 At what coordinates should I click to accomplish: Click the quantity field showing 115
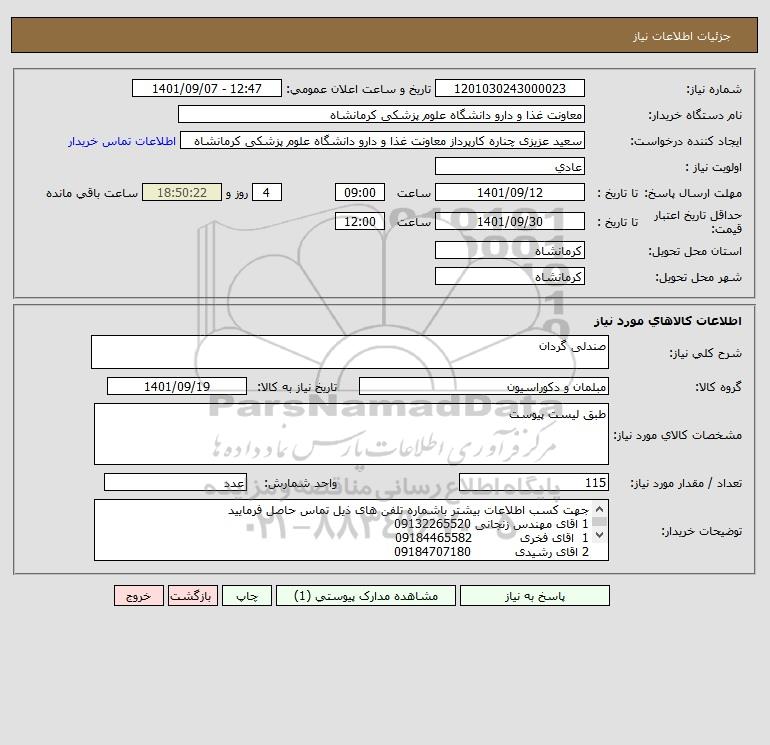[534, 483]
